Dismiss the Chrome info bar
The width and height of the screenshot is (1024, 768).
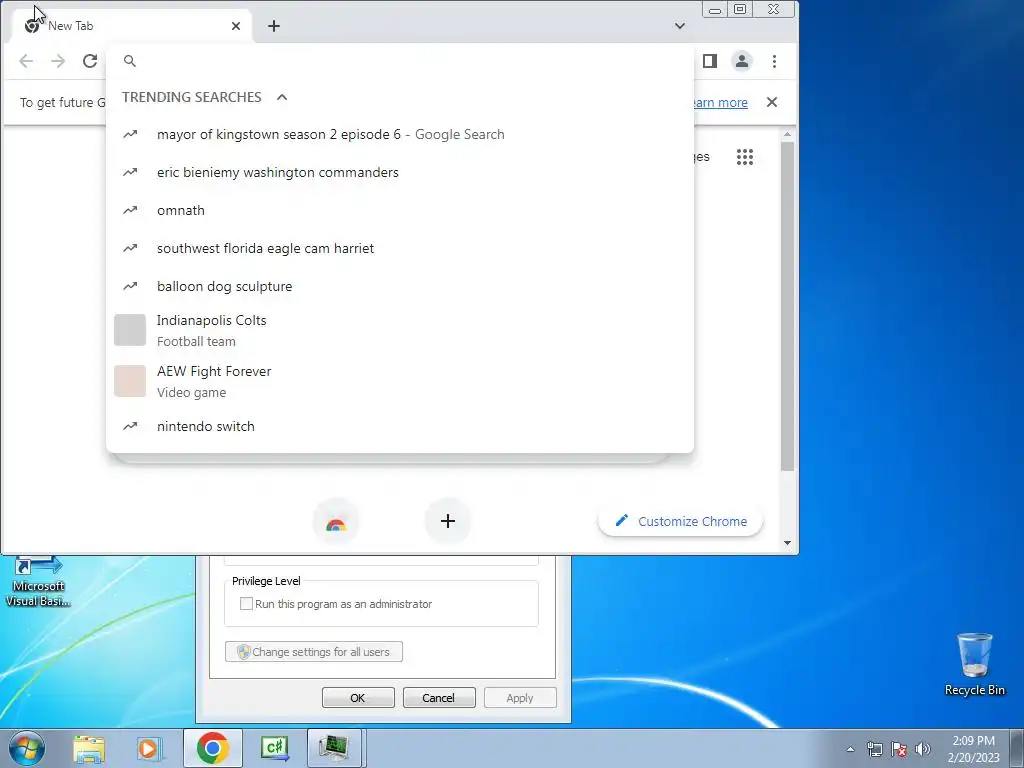pos(772,102)
